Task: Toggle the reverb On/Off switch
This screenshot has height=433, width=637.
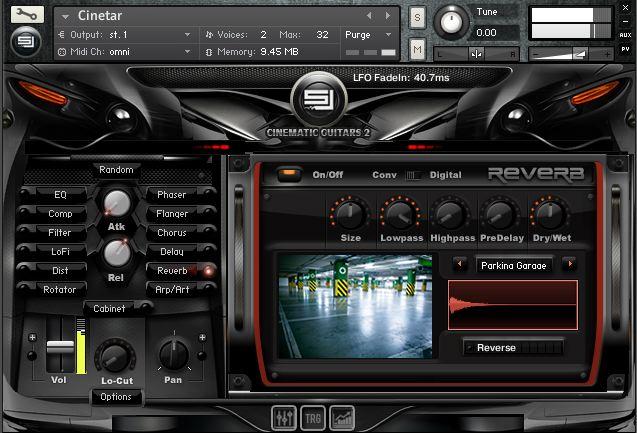Action: pos(289,174)
